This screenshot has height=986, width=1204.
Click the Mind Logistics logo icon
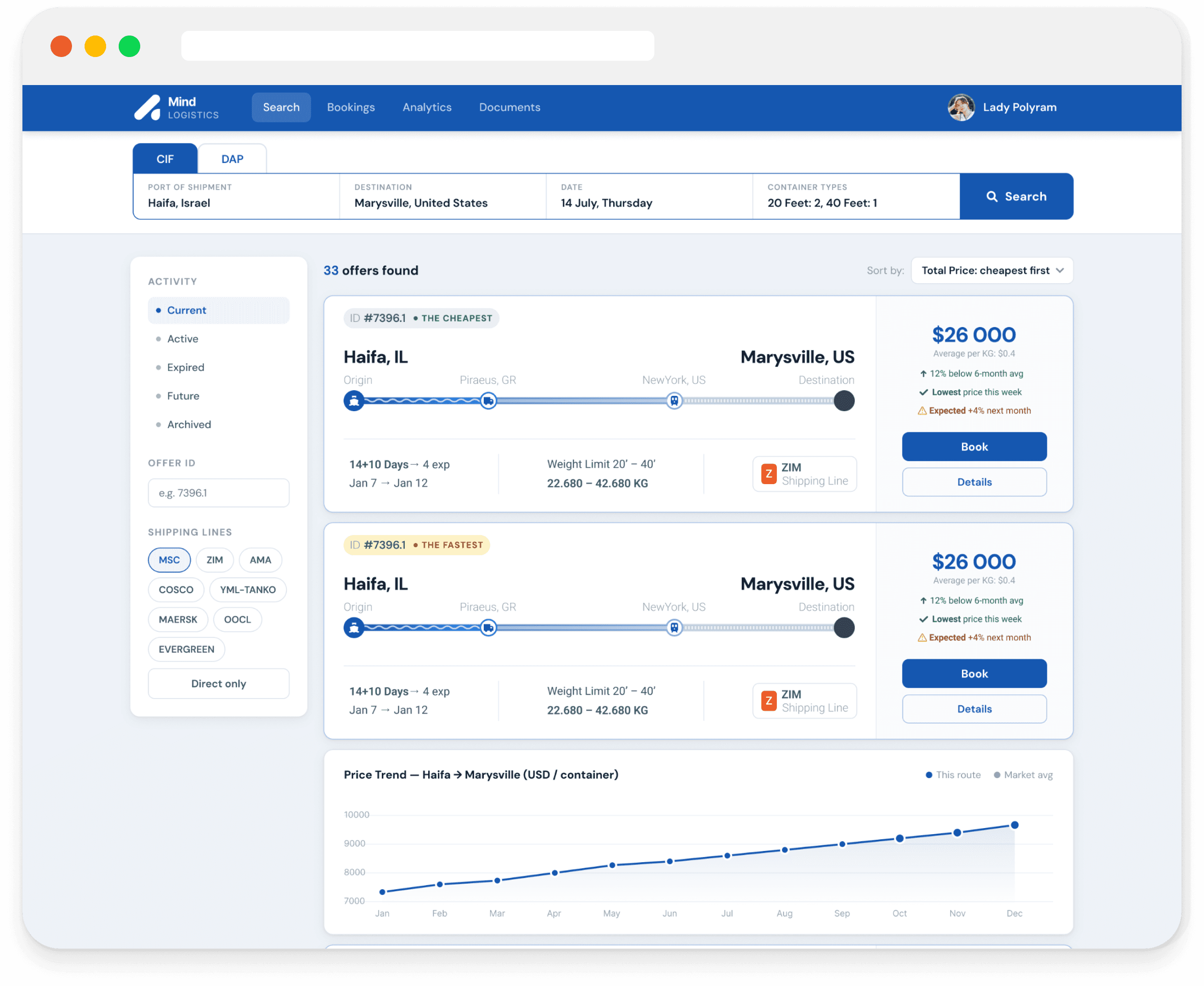[x=148, y=107]
